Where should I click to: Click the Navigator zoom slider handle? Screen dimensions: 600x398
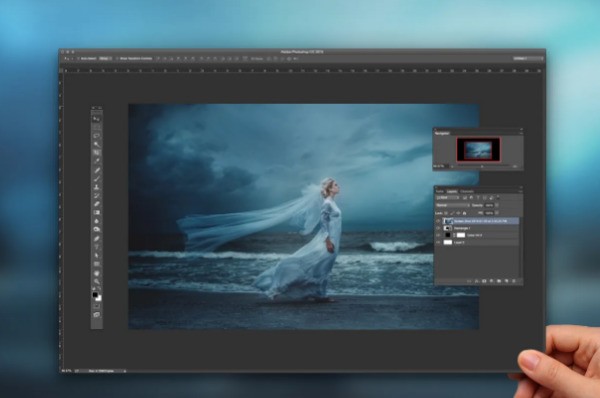point(482,166)
